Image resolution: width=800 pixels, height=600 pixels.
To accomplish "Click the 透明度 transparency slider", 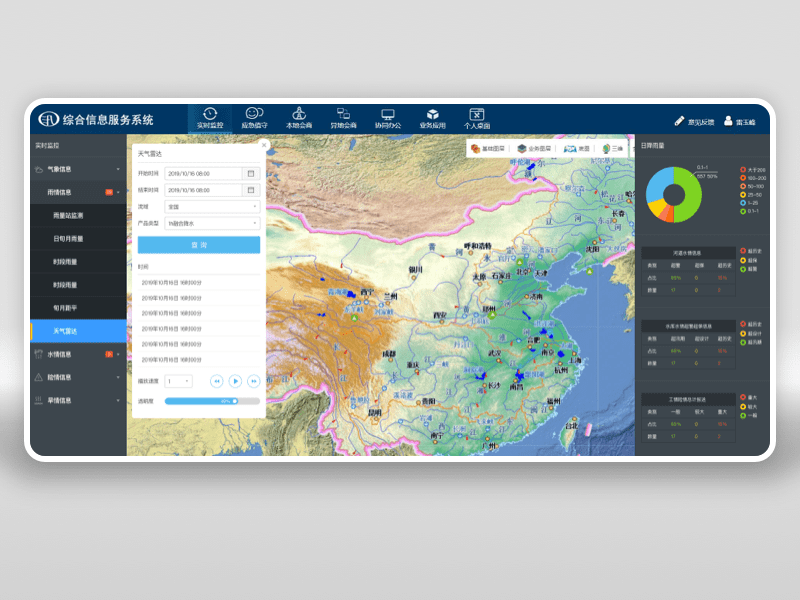I will [x=212, y=401].
